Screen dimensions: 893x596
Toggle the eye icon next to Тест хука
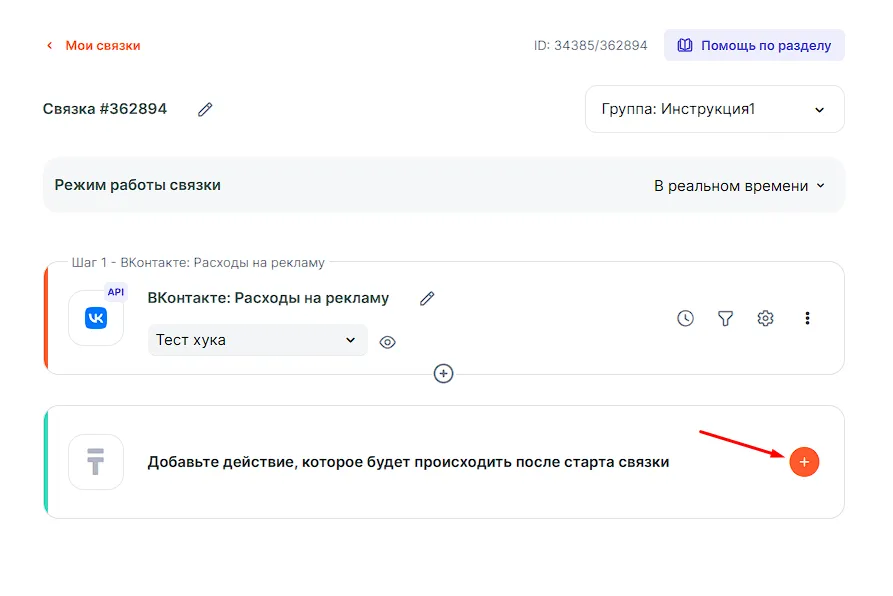[x=388, y=342]
